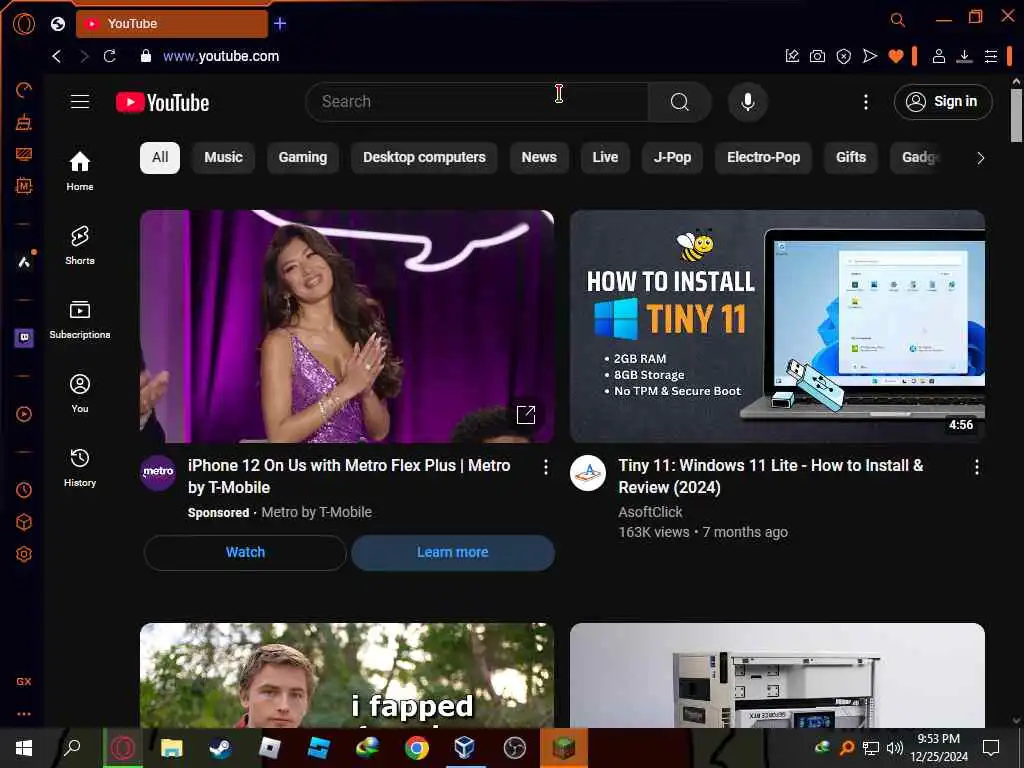Select the All category chip
Image resolution: width=1024 pixels, height=768 pixels.
click(160, 157)
